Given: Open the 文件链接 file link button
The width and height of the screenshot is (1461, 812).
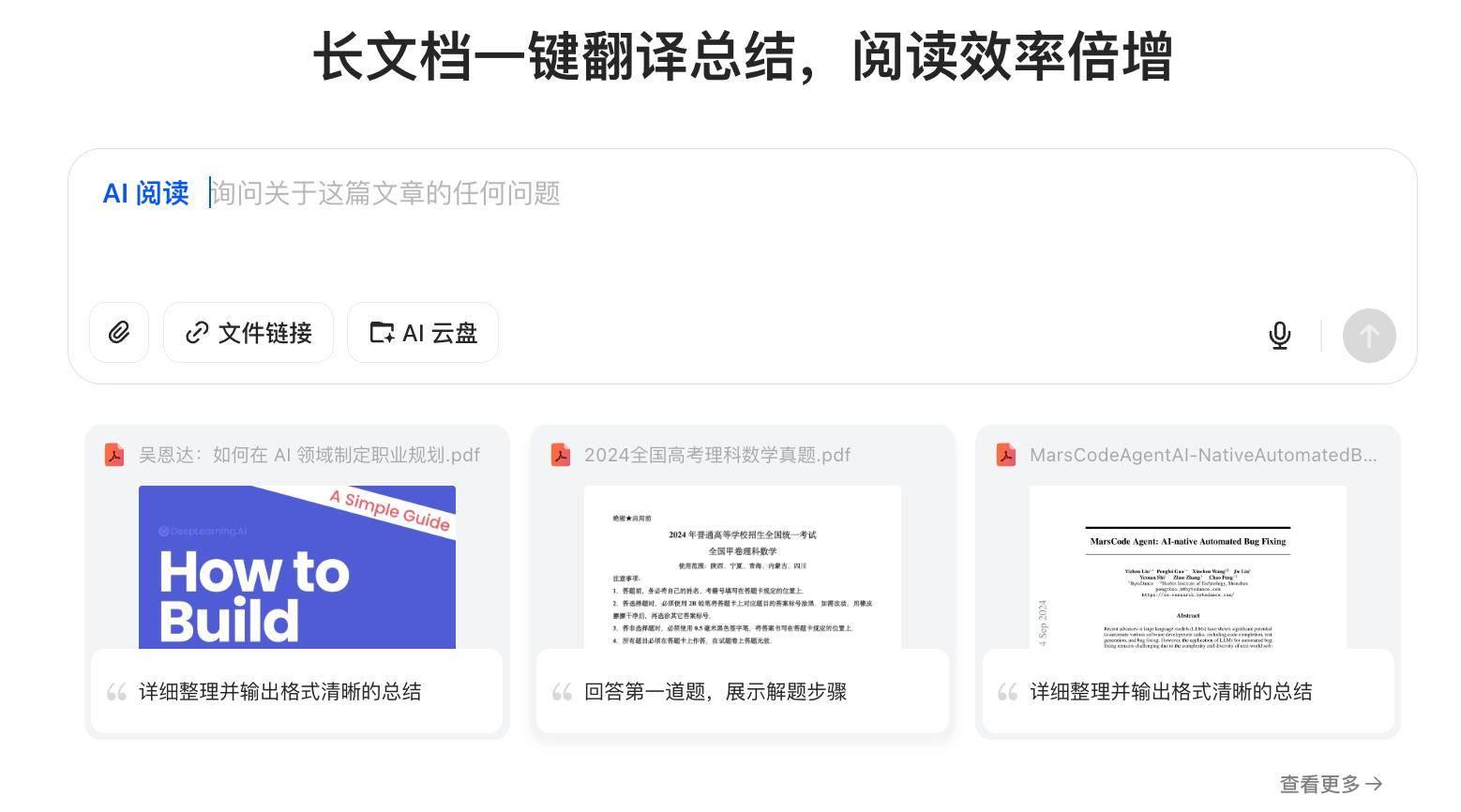Looking at the screenshot, I should coord(249,333).
